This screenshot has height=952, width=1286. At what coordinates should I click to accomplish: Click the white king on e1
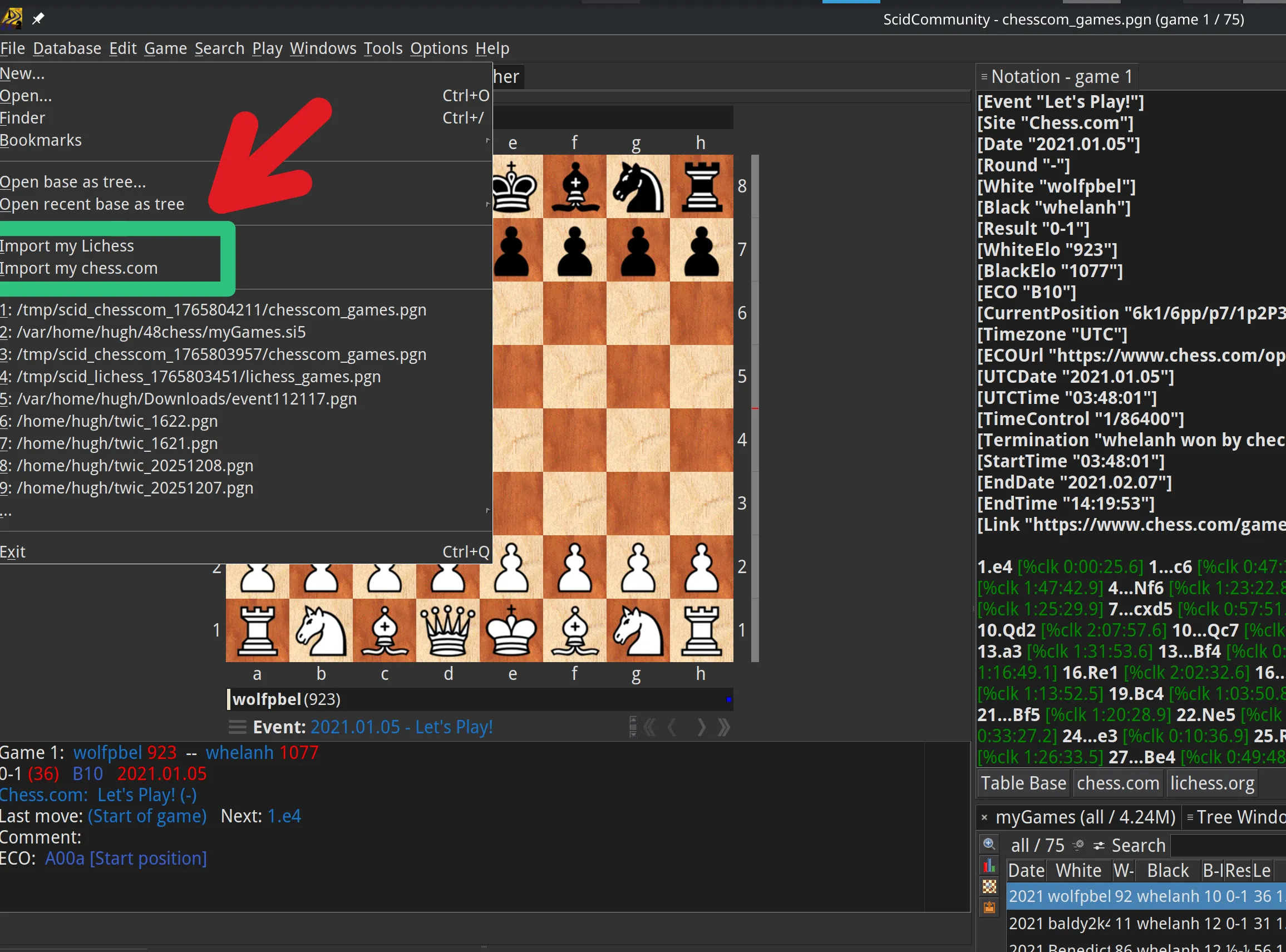[x=511, y=630]
